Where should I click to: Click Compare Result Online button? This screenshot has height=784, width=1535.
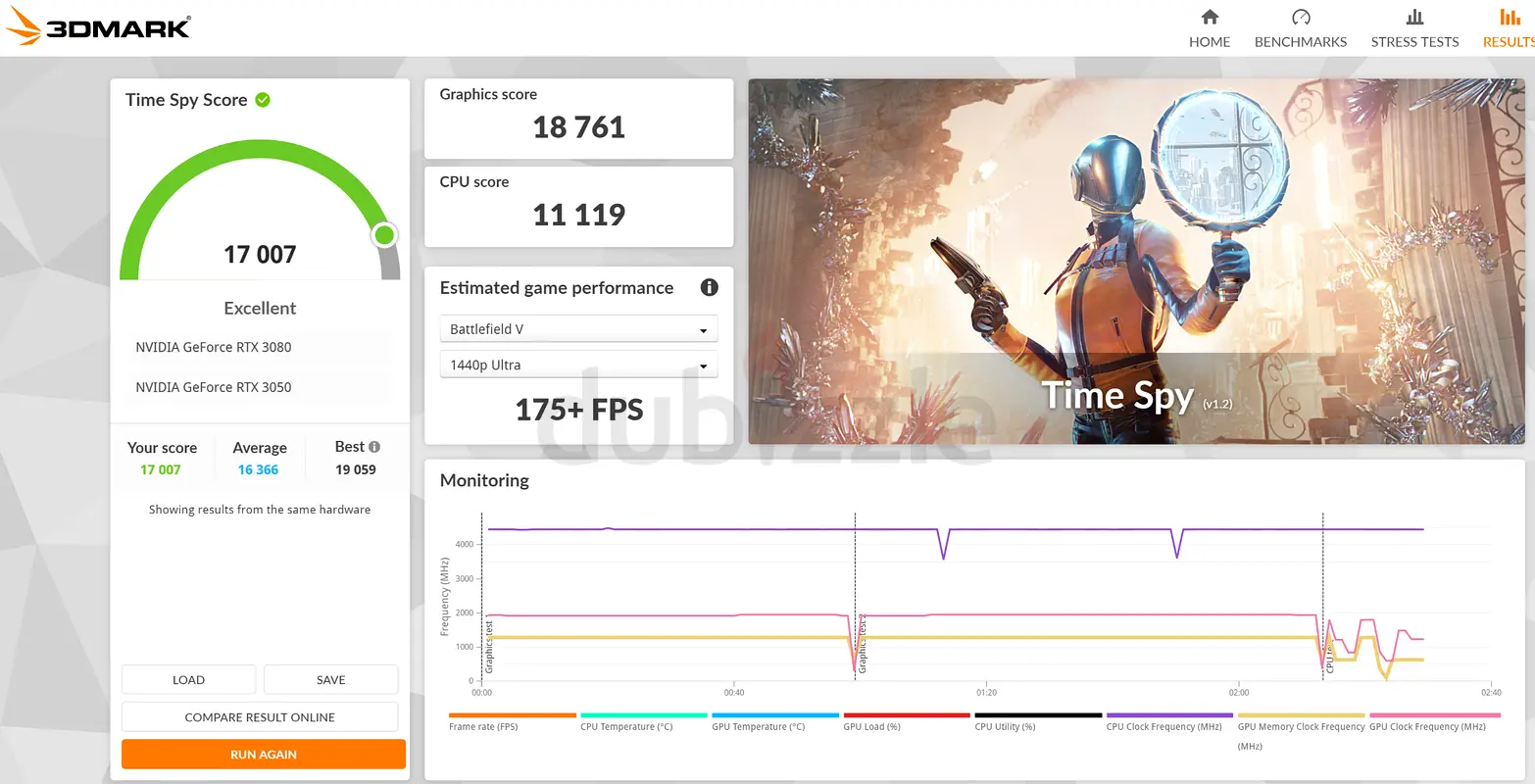[260, 717]
